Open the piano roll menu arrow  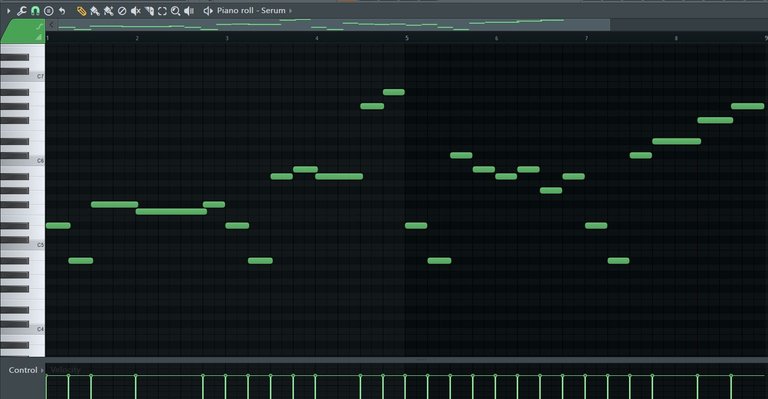click(x=8, y=10)
